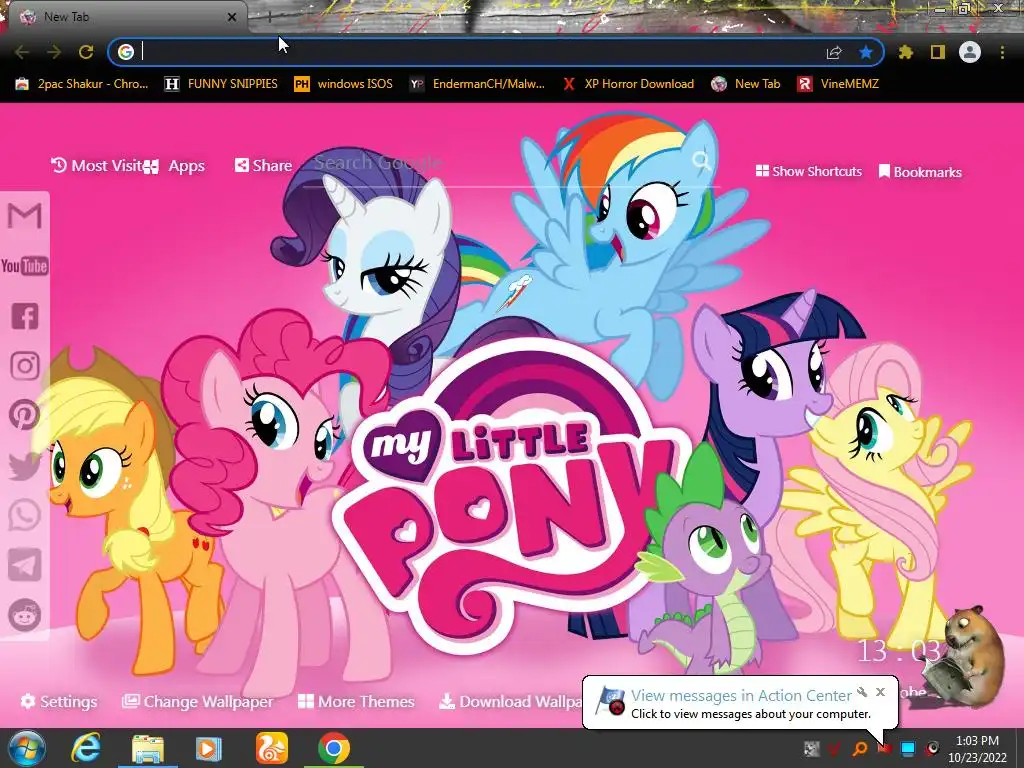Open the YouTube sidebar shortcut
This screenshot has height=768, width=1024.
pos(24,266)
